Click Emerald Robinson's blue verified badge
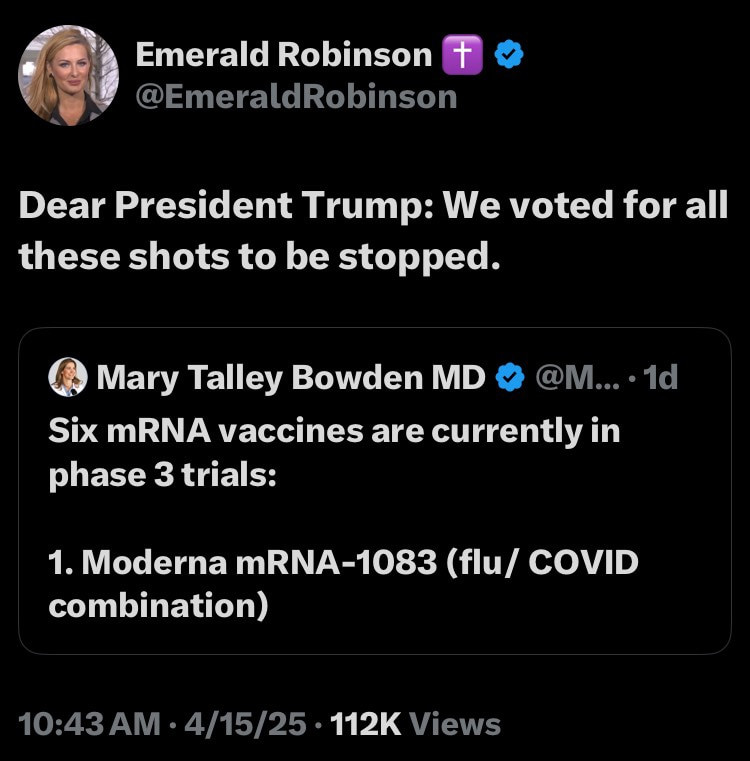 (509, 56)
